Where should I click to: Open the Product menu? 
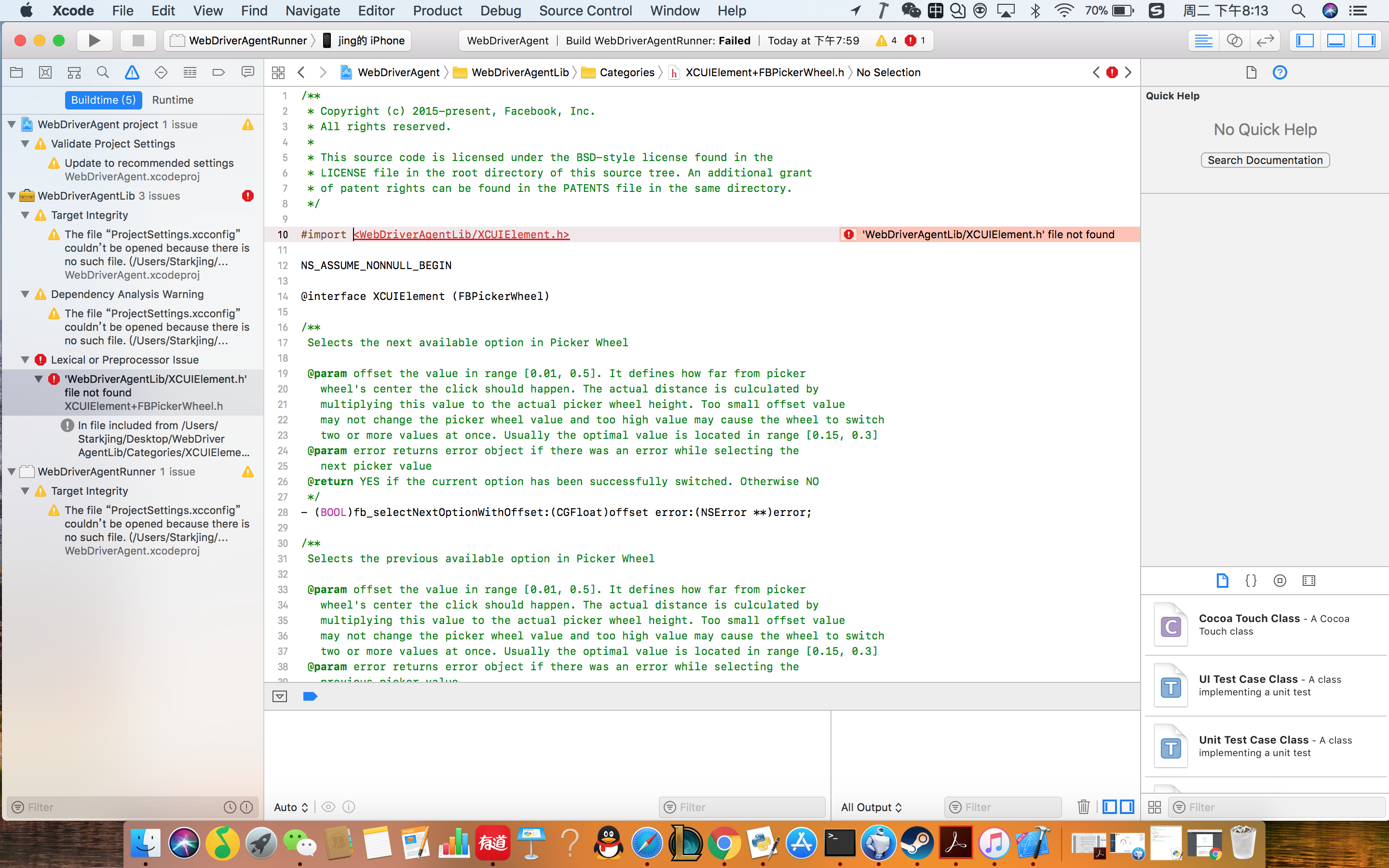[x=437, y=10]
